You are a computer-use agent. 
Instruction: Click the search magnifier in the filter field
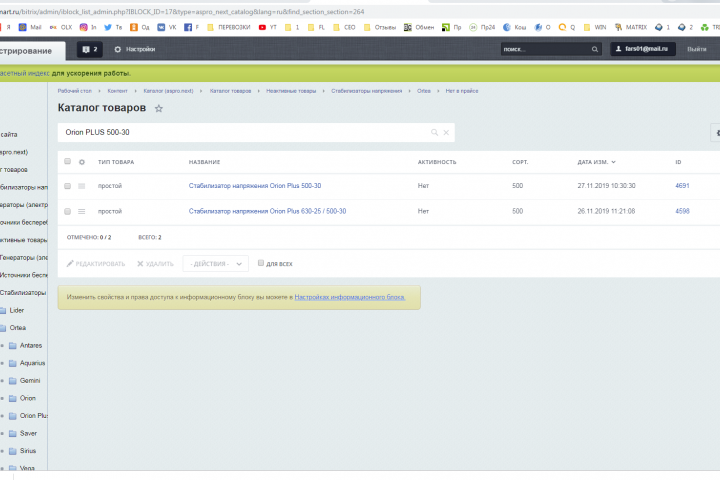tap(434, 132)
